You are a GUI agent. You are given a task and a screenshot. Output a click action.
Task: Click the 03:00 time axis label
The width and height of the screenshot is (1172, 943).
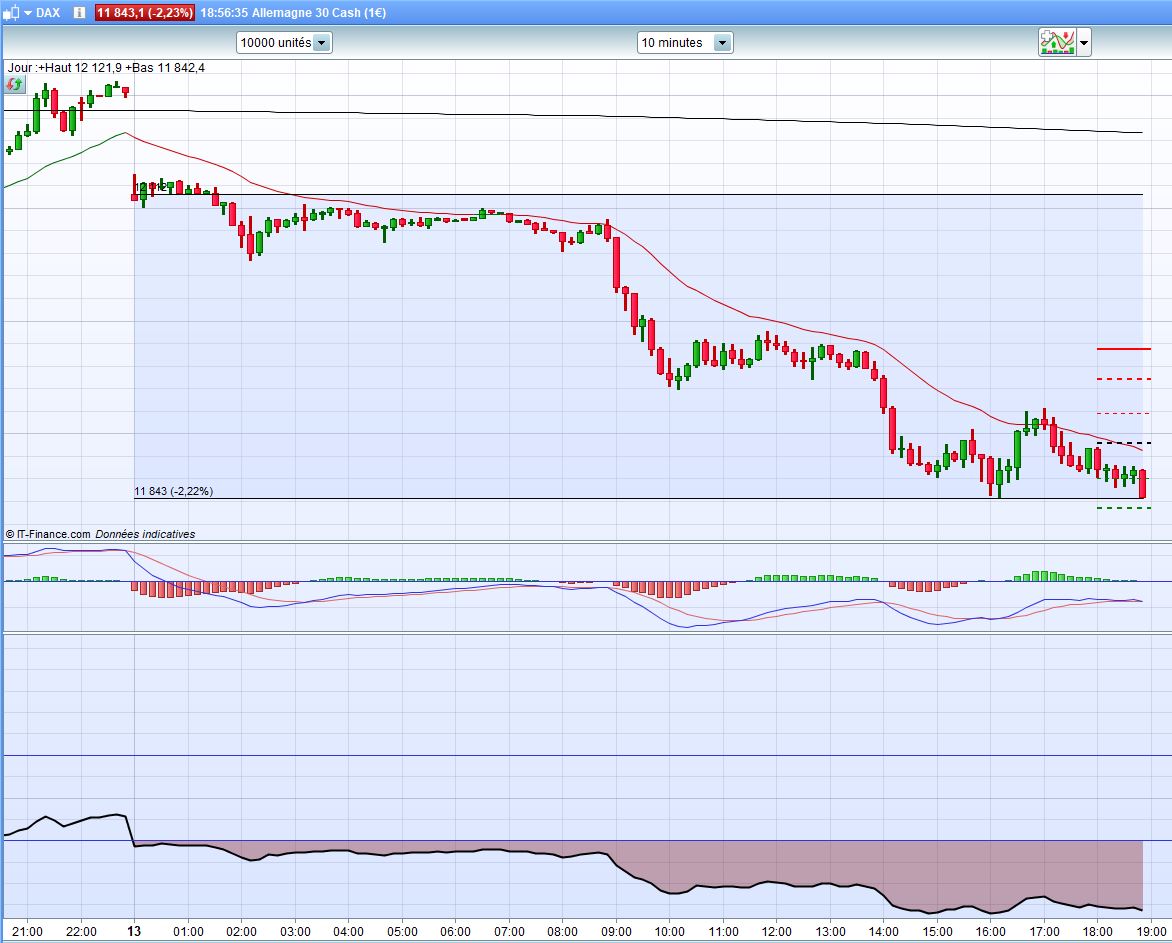click(295, 932)
